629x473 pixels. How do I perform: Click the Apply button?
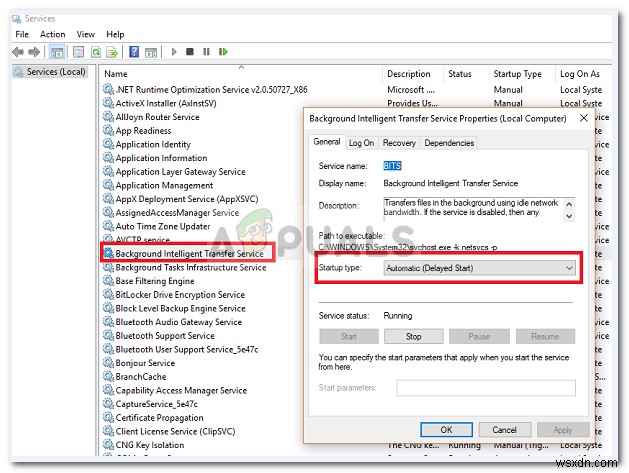pos(563,430)
